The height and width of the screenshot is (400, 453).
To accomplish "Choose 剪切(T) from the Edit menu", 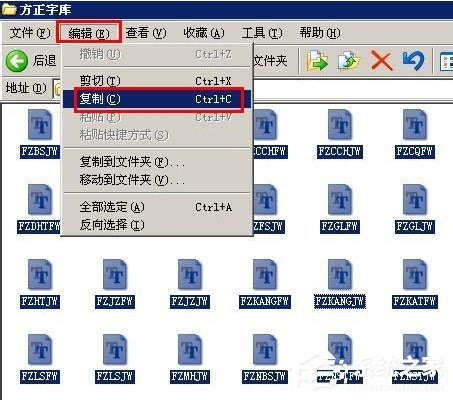I will [x=157, y=81].
